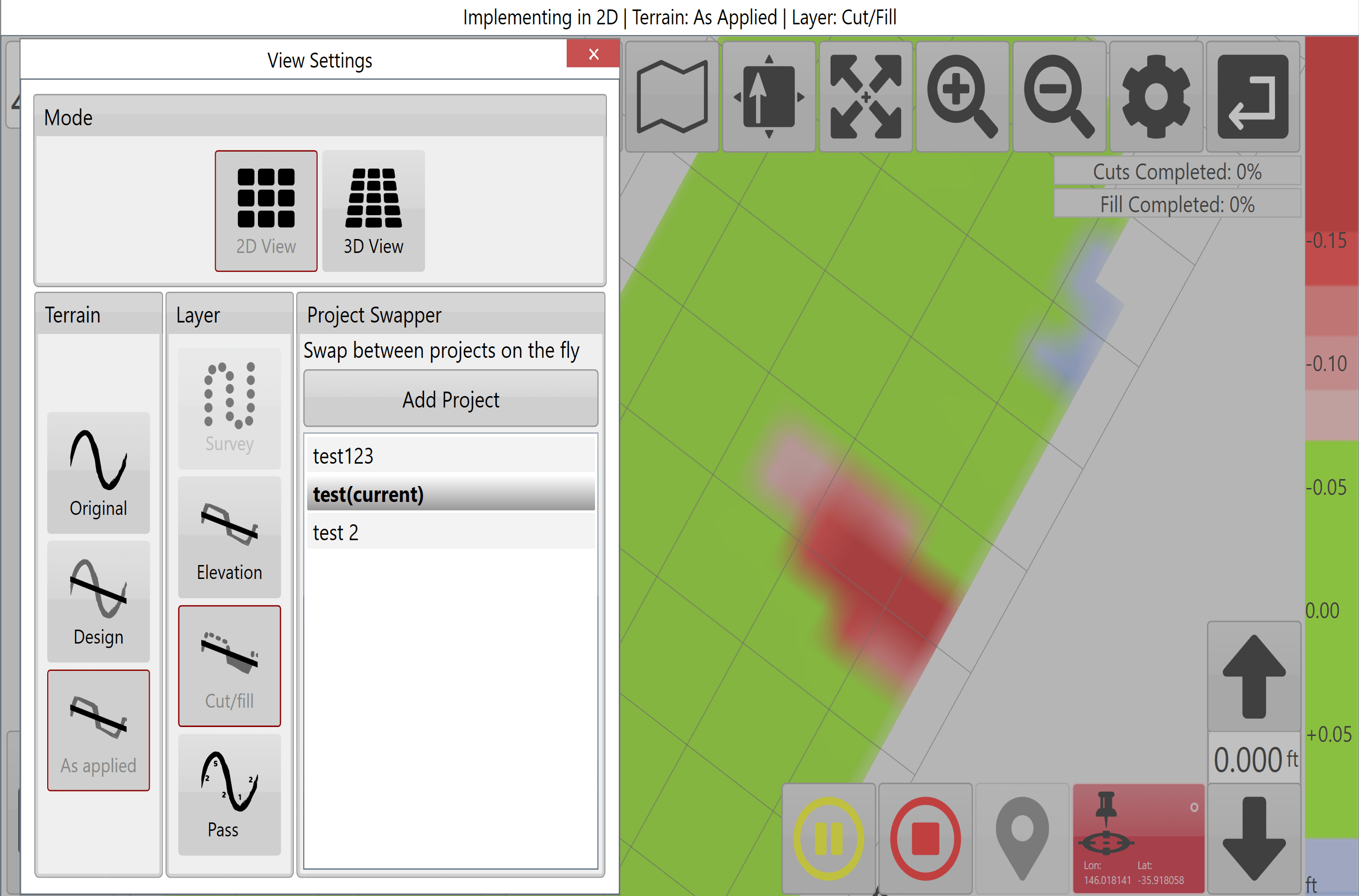Zoom out on the map

pos(1059,96)
